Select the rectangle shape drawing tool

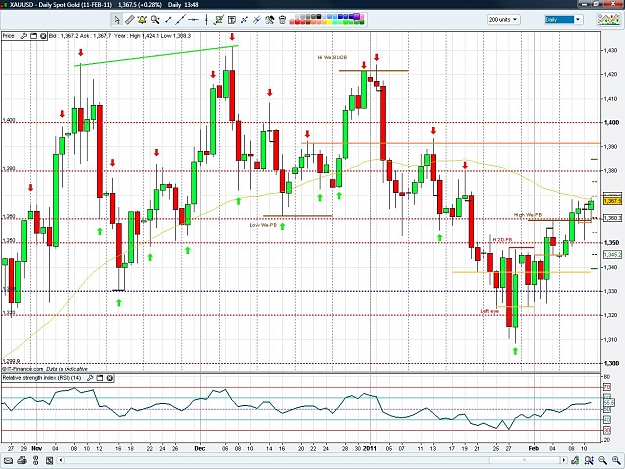coord(219,20)
